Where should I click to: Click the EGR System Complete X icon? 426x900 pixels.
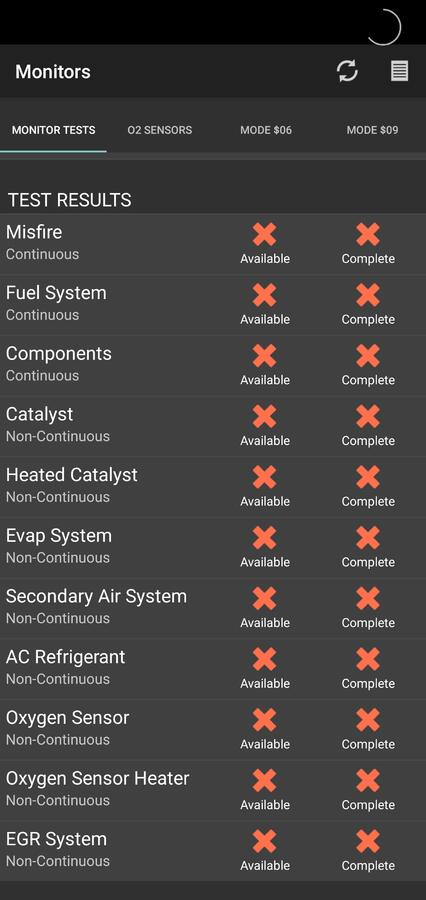tap(368, 841)
